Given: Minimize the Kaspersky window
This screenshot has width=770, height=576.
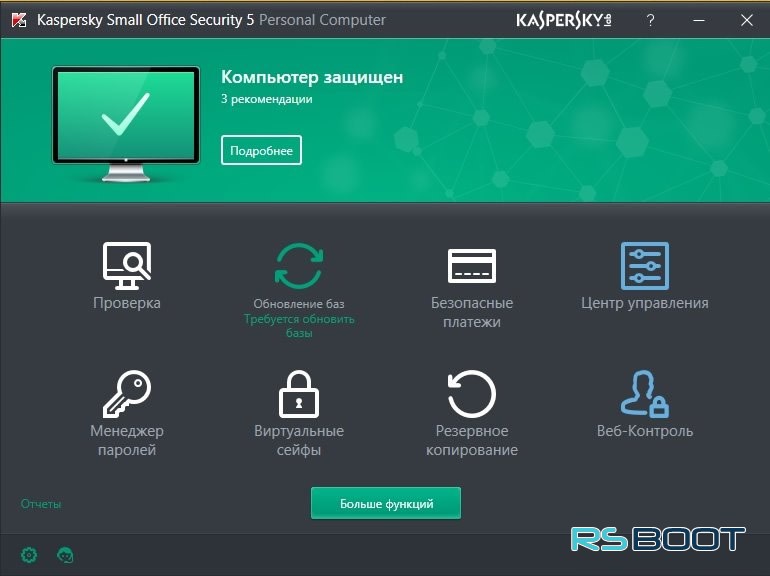Looking at the screenshot, I should [x=699, y=20].
